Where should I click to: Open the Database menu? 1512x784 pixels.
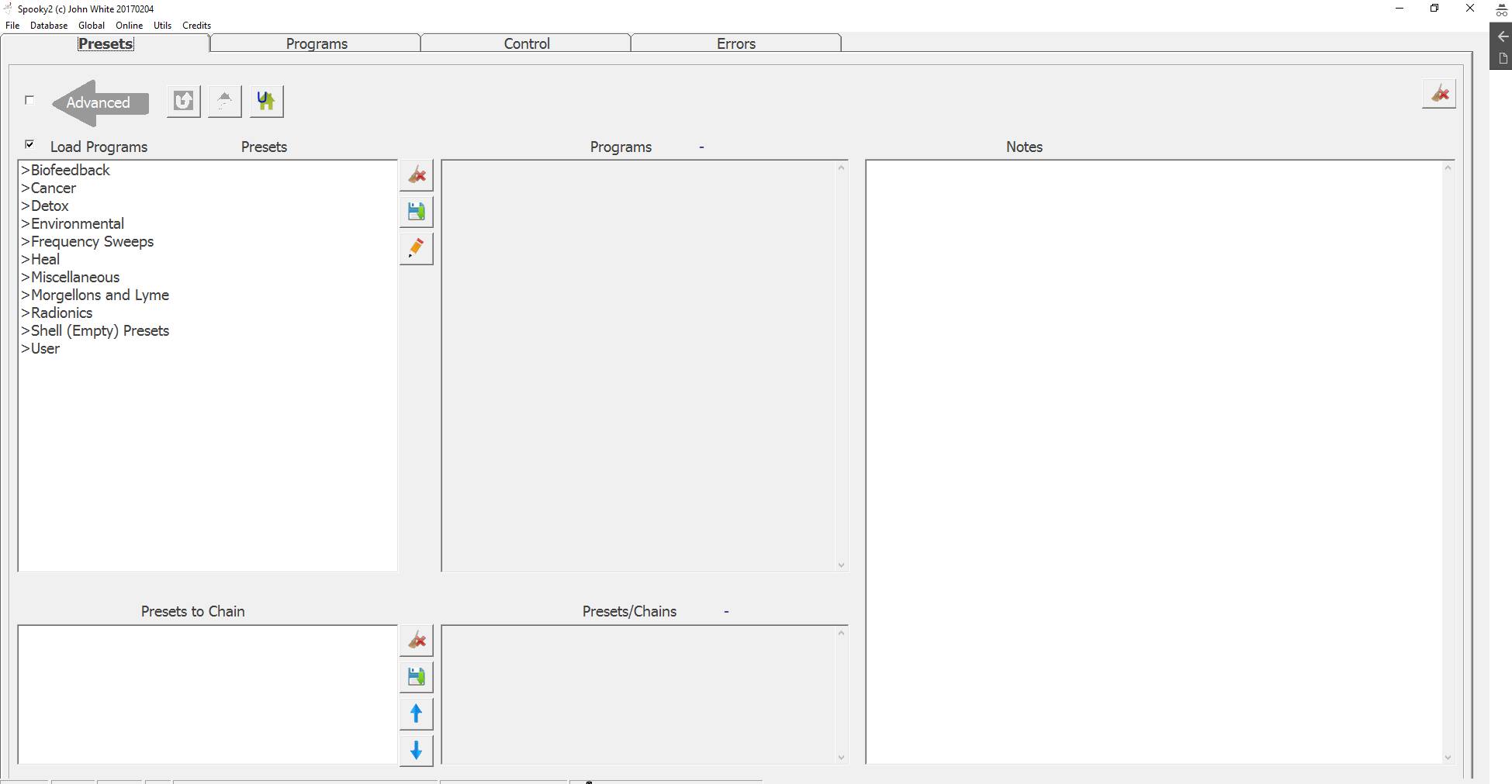(49, 25)
